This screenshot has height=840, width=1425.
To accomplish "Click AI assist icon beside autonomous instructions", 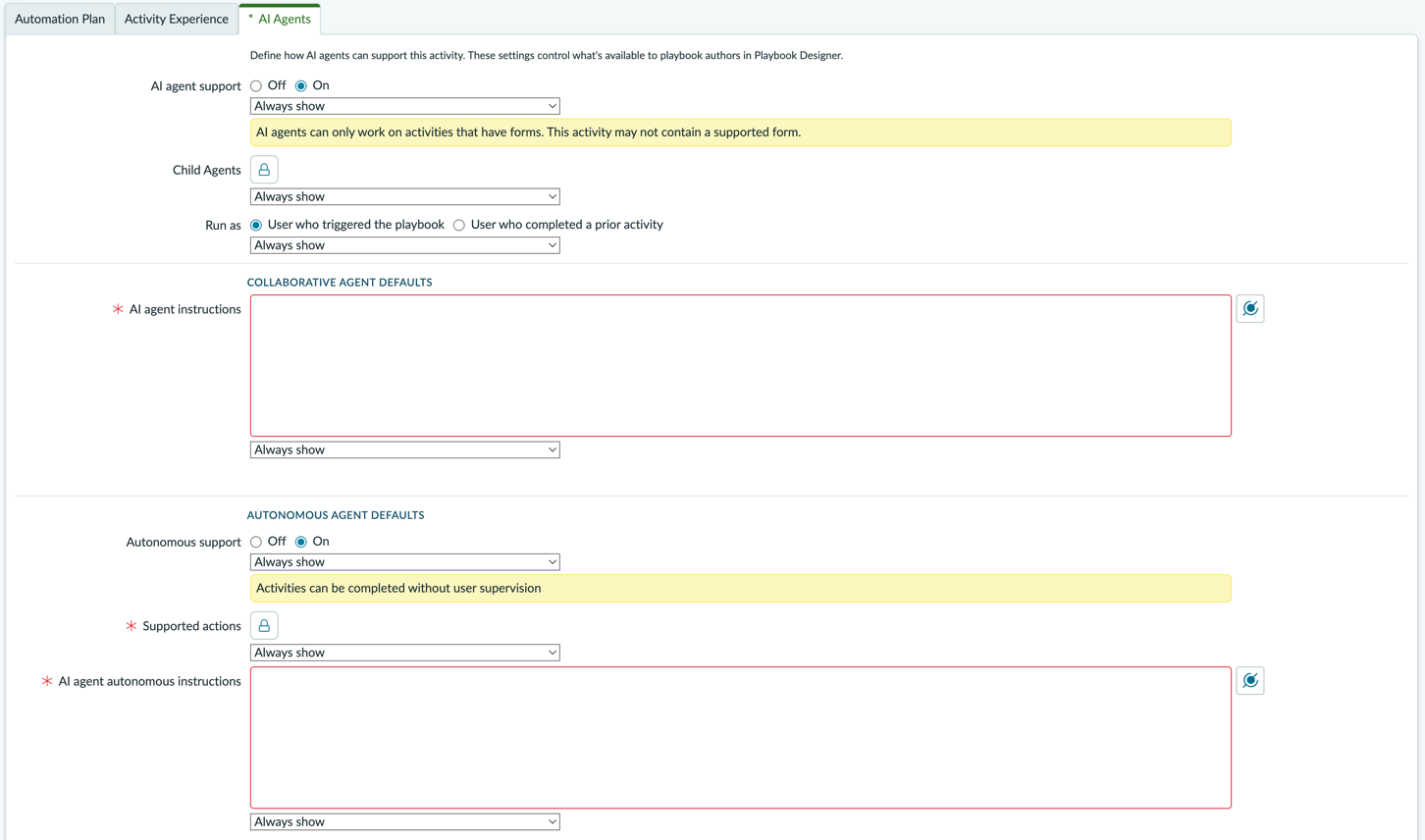I will point(1249,681).
